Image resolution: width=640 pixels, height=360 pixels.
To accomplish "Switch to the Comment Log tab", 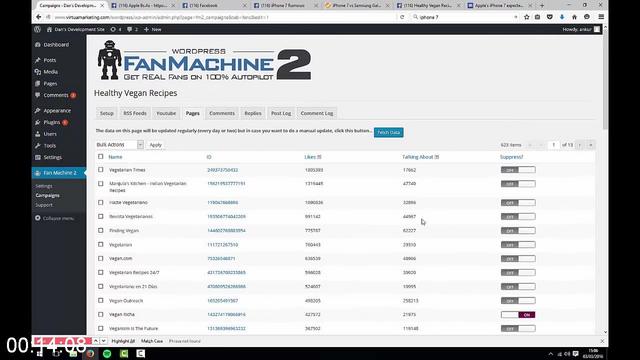I will click(x=317, y=113).
